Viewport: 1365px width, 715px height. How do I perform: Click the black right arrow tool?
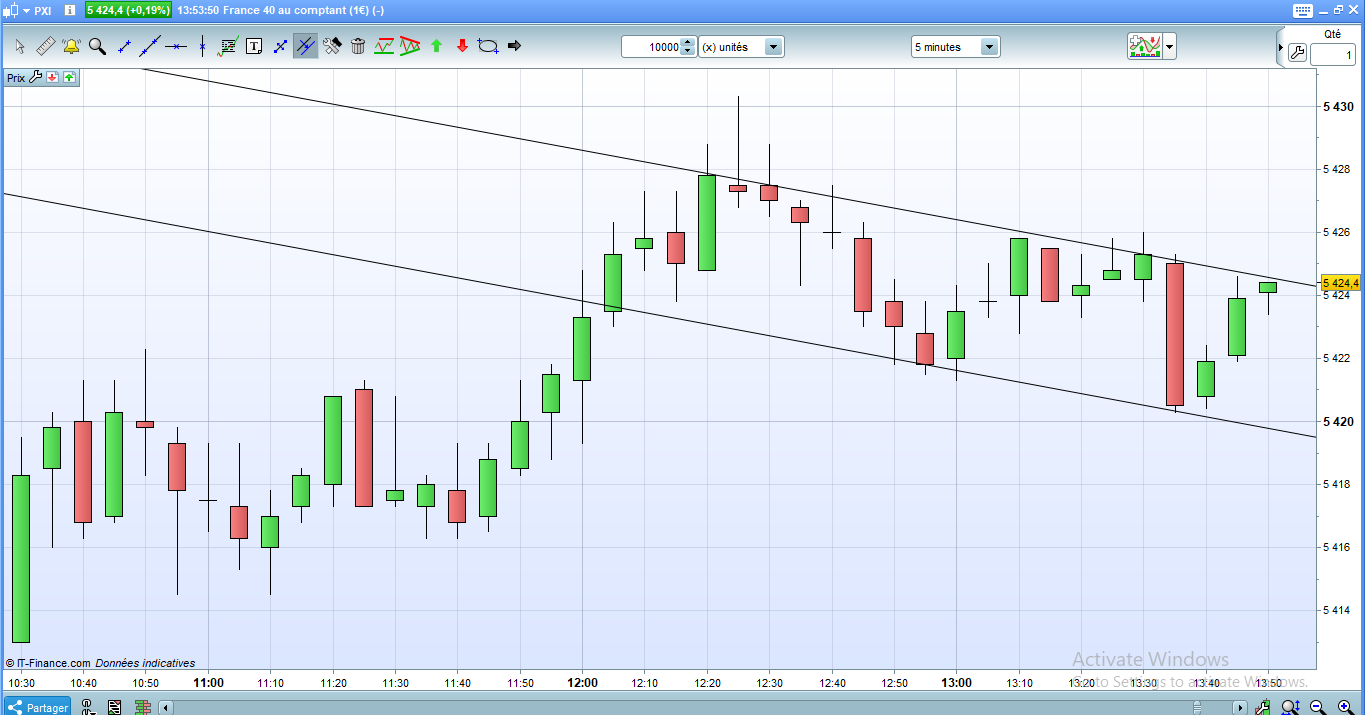(x=515, y=46)
